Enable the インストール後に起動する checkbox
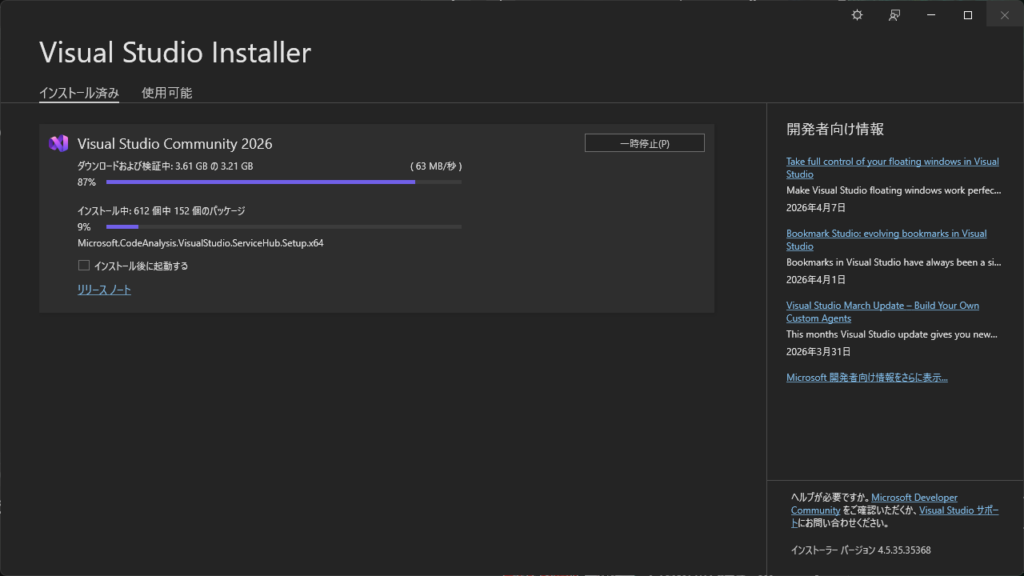Image resolution: width=1024 pixels, height=576 pixels. pyautogui.click(x=84, y=266)
